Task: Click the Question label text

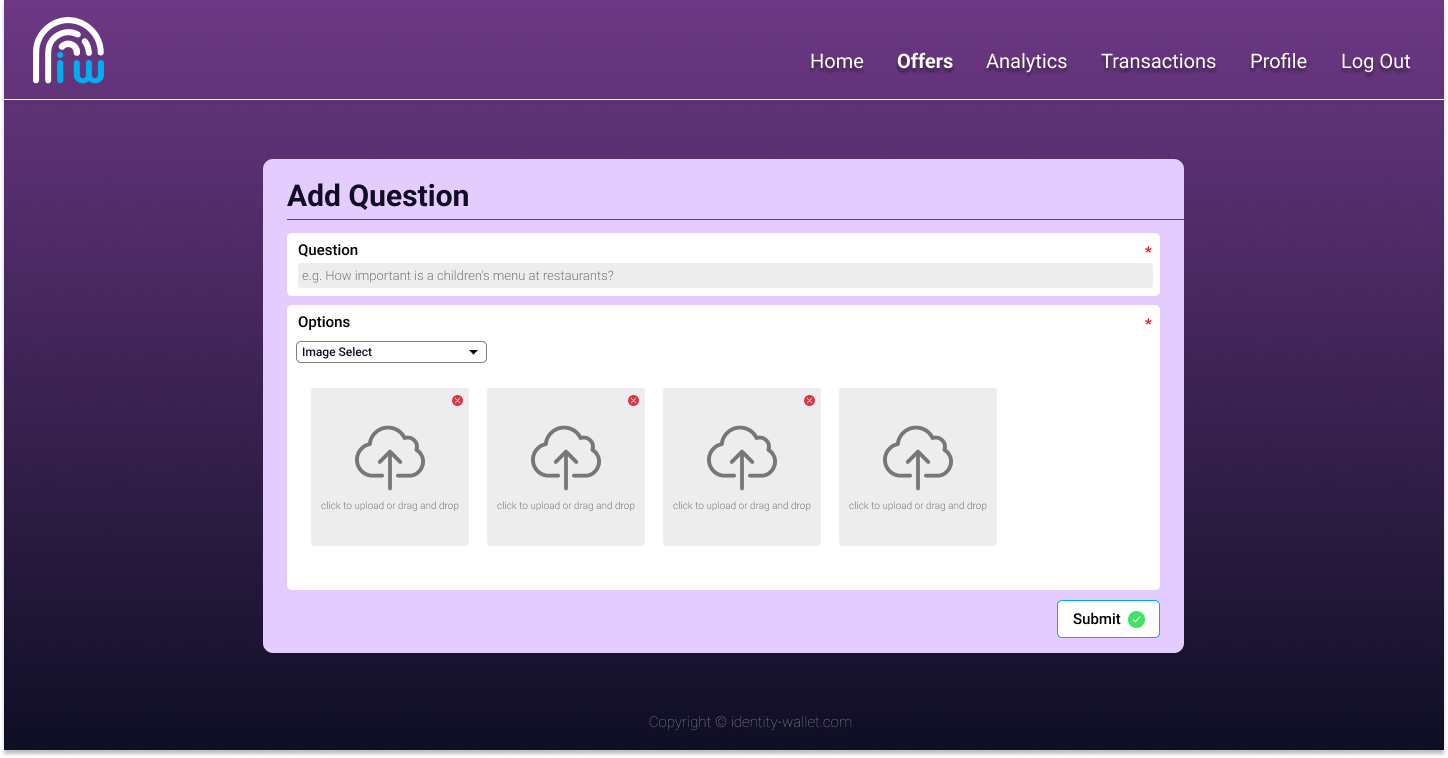Action: [328, 250]
